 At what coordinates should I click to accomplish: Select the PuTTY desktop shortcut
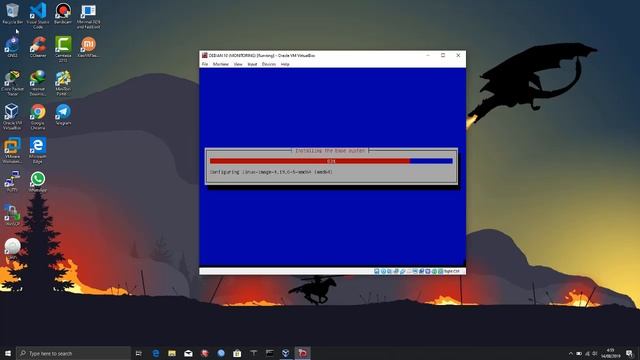[12, 182]
